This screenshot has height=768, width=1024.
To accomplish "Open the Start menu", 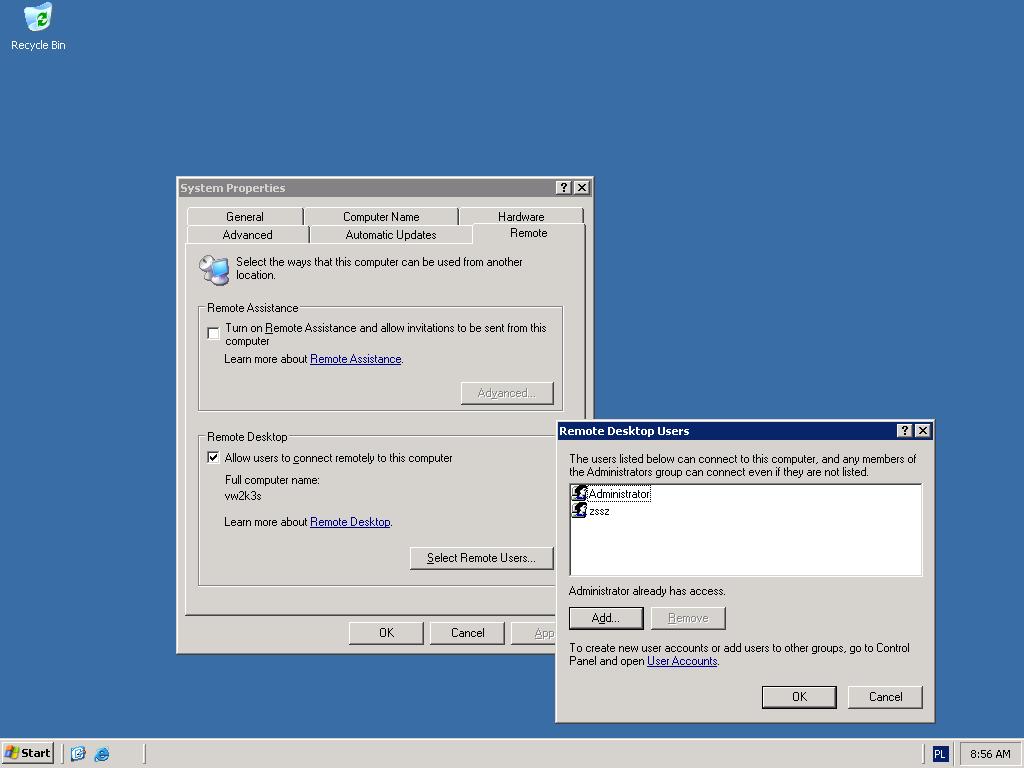I will 27,754.
